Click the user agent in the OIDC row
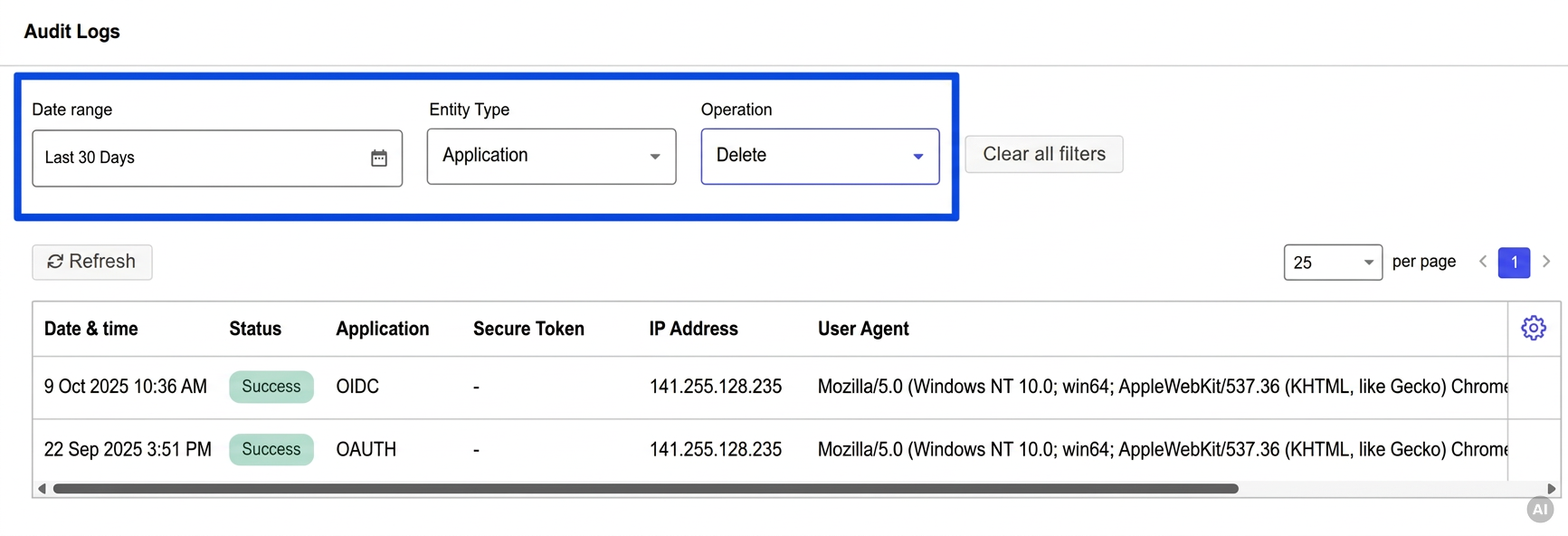 point(1163,387)
